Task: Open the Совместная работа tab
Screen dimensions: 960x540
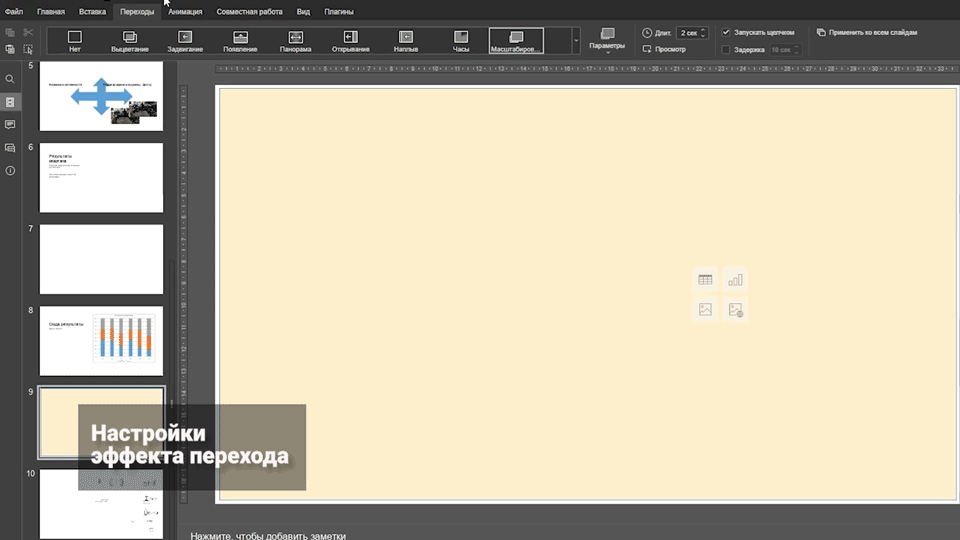Action: coord(249,12)
